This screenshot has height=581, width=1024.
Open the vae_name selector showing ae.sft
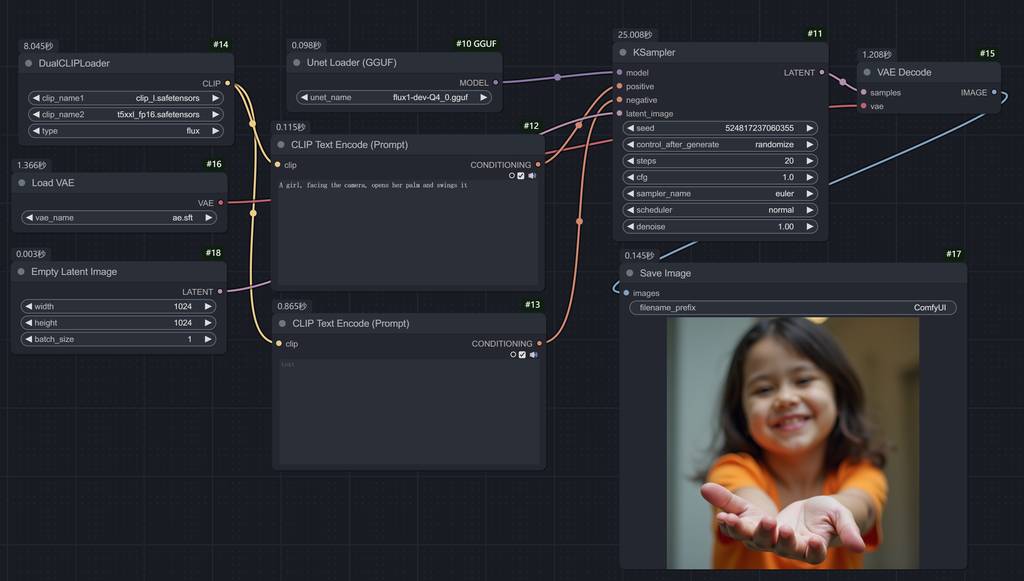119,217
